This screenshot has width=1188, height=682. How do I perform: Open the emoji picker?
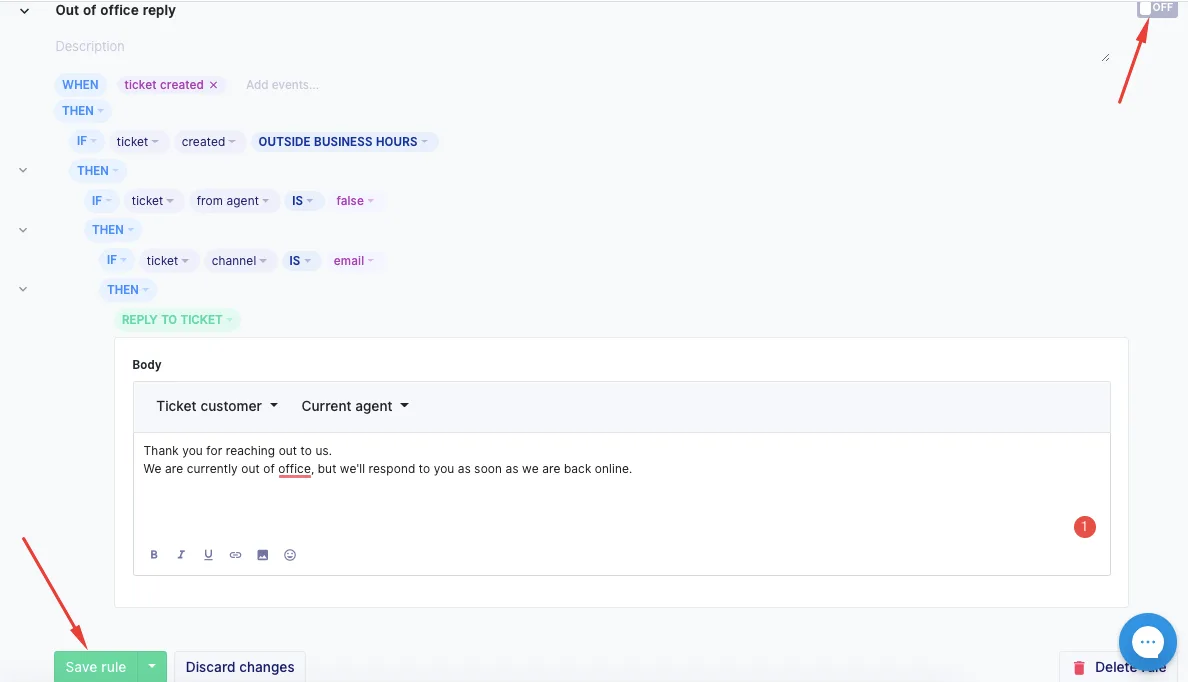coord(290,555)
